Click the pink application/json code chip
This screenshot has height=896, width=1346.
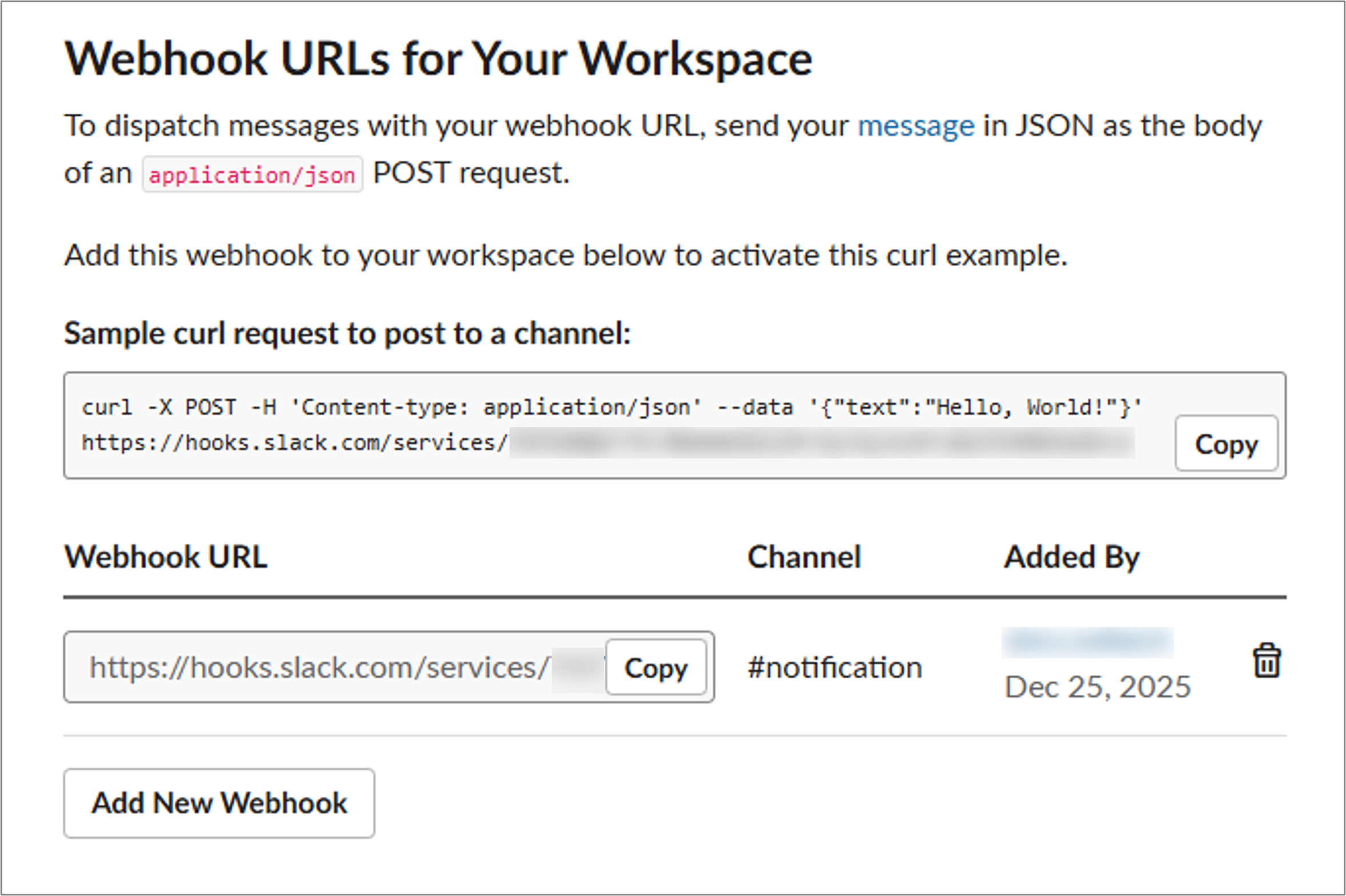click(252, 175)
